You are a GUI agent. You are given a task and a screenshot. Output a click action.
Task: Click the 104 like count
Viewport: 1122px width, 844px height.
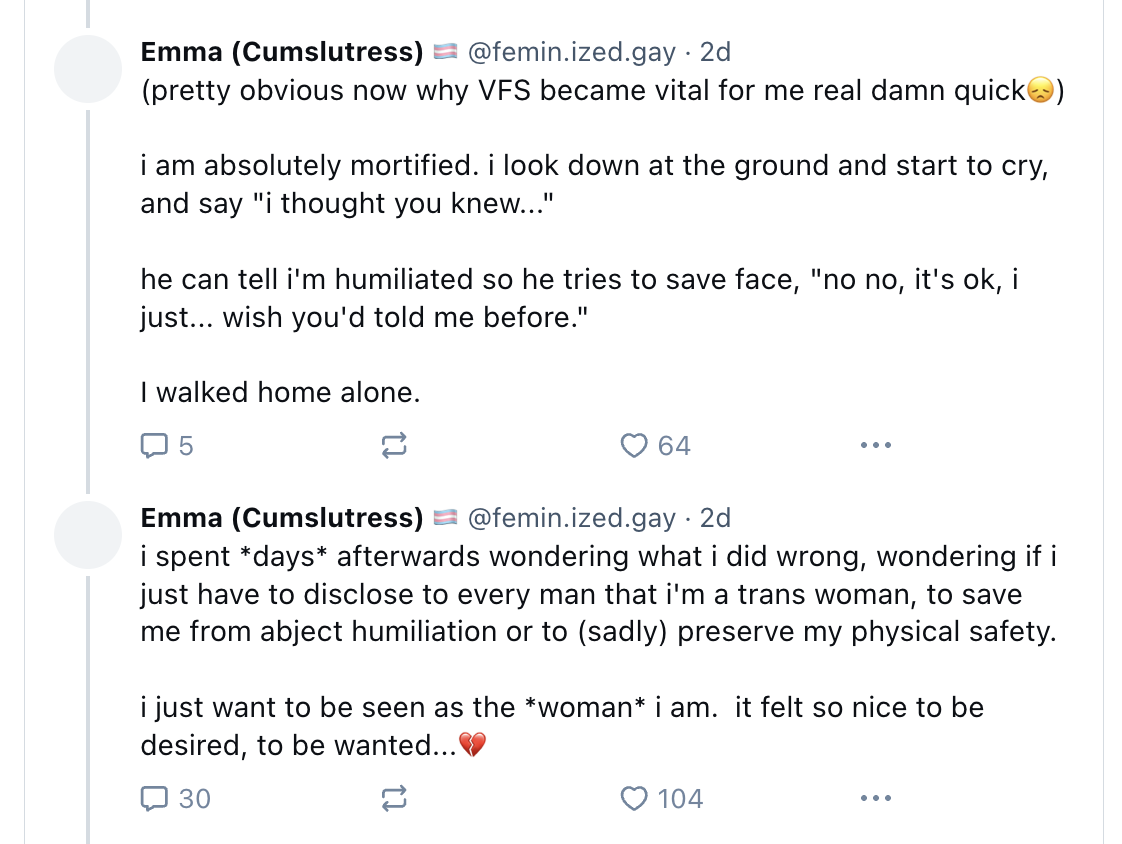pos(680,799)
